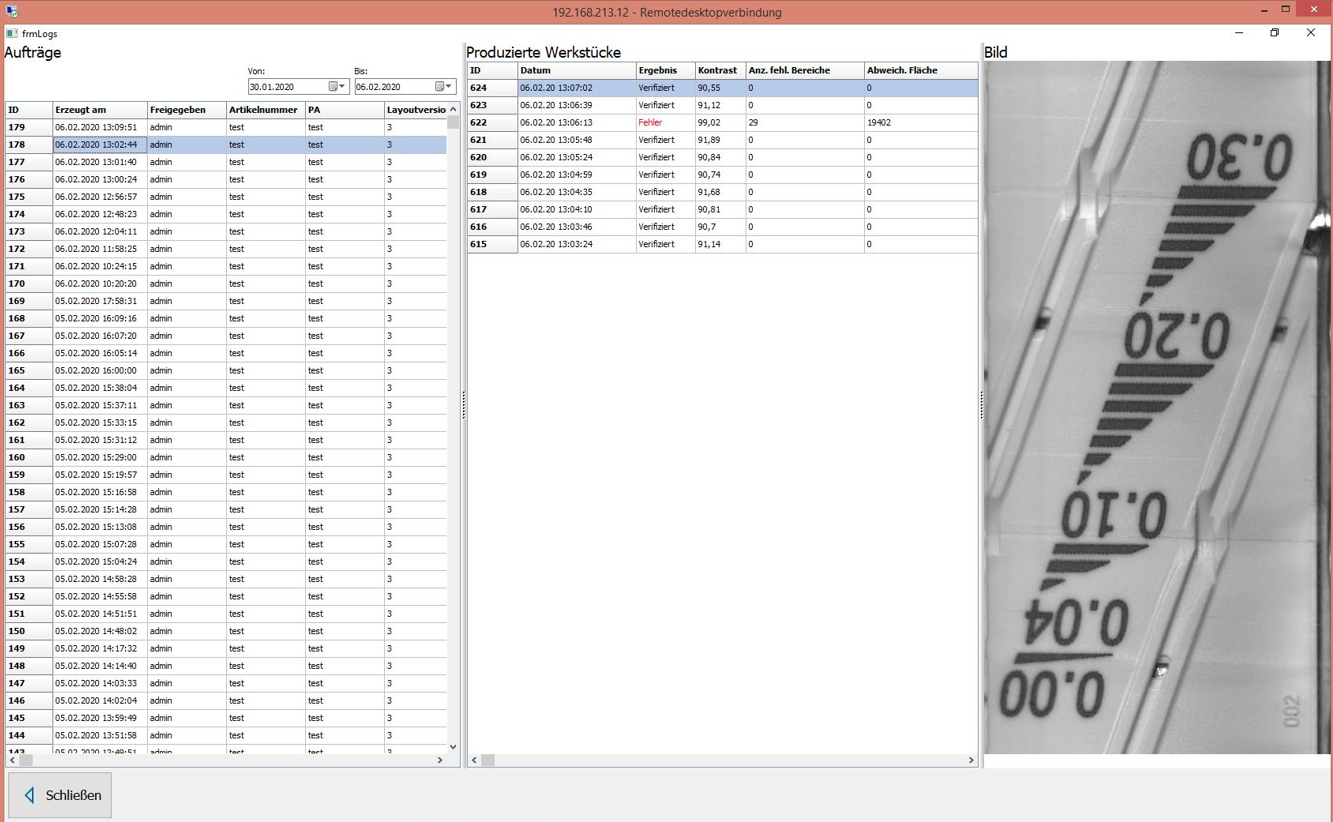Select order row with ID 179
This screenshot has height=822, width=1333.
(x=99, y=127)
